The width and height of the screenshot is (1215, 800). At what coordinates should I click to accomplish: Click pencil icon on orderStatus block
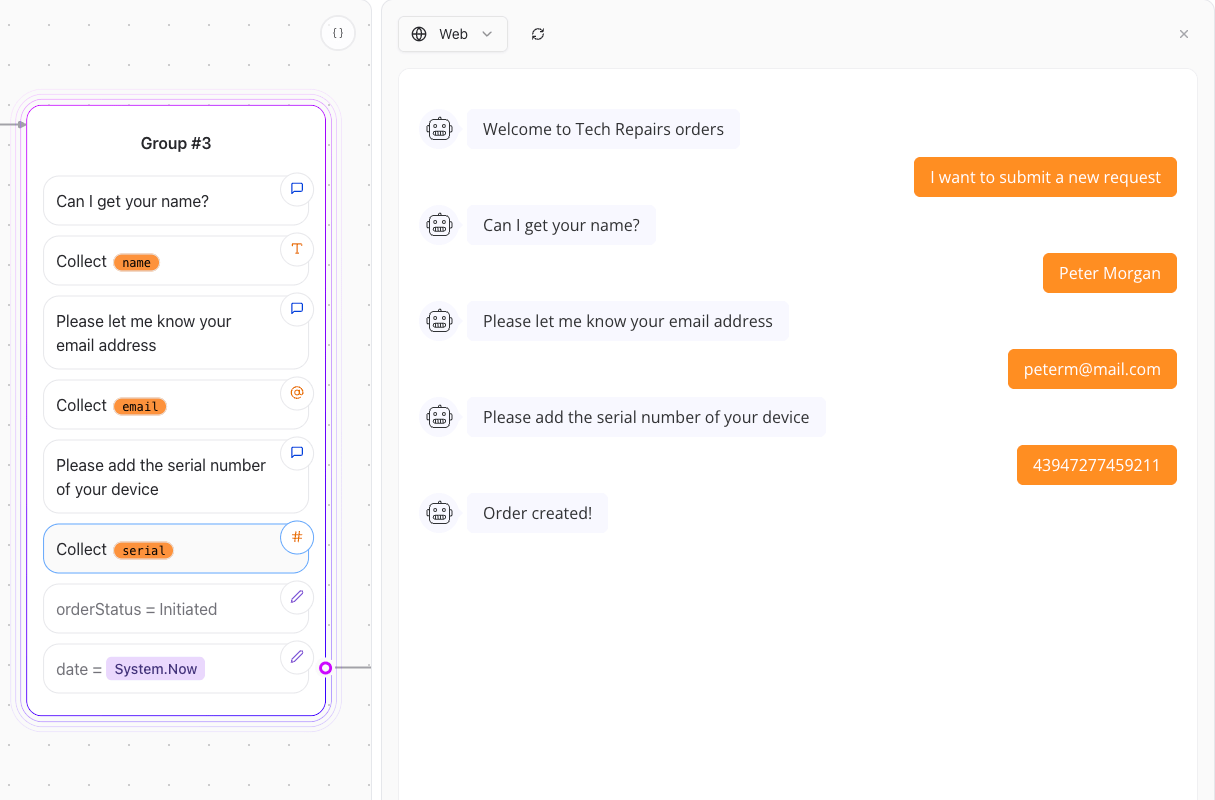[x=297, y=597]
